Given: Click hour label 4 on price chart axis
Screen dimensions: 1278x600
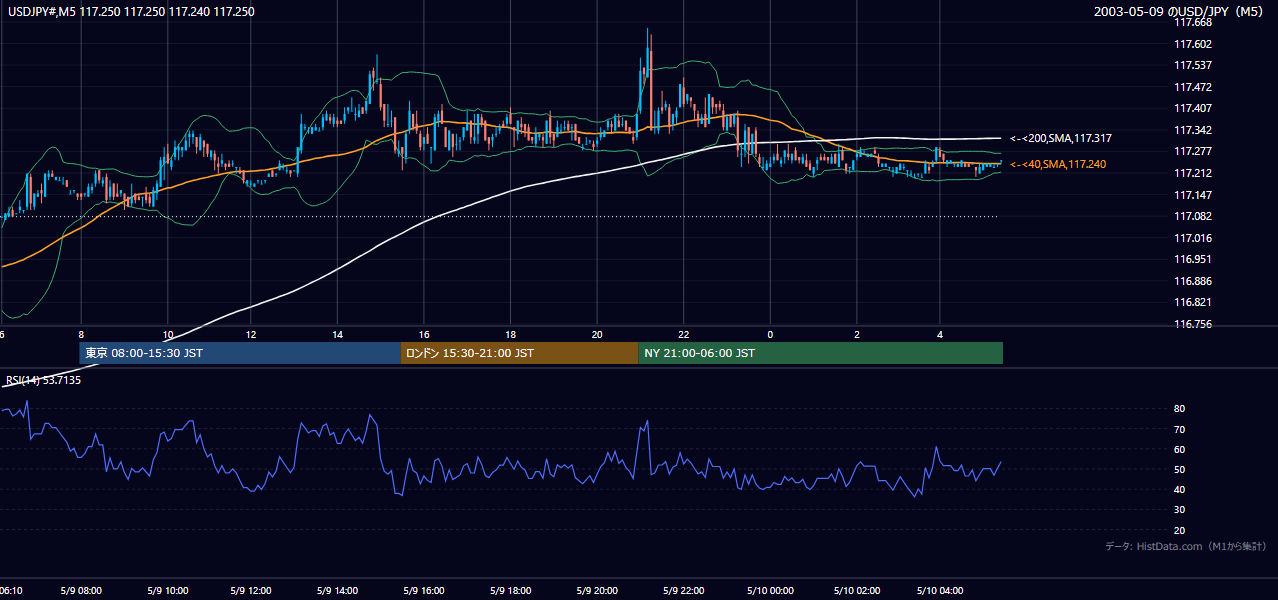Looking at the screenshot, I should pyautogui.click(x=940, y=334).
